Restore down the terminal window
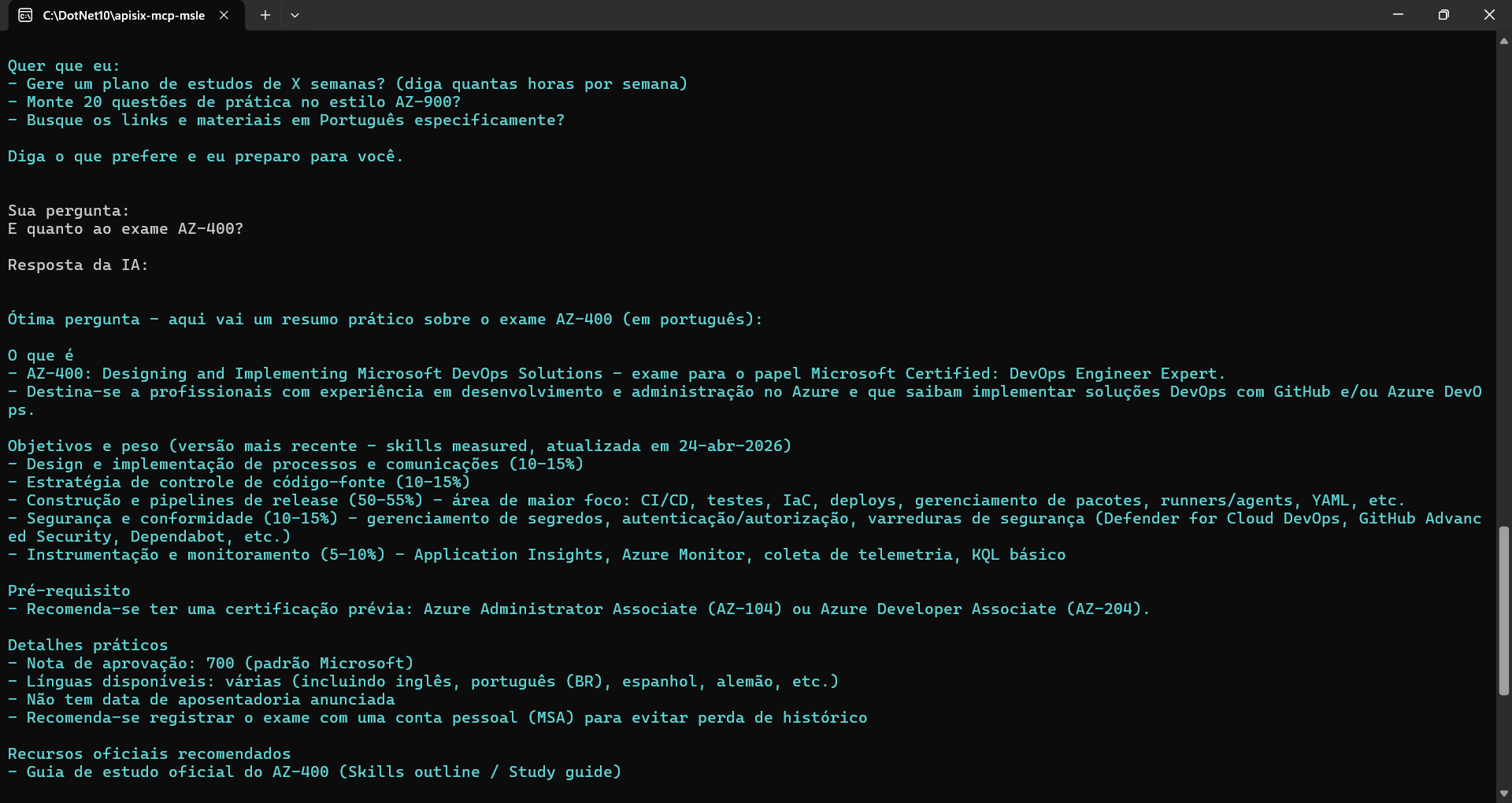 coord(1443,15)
